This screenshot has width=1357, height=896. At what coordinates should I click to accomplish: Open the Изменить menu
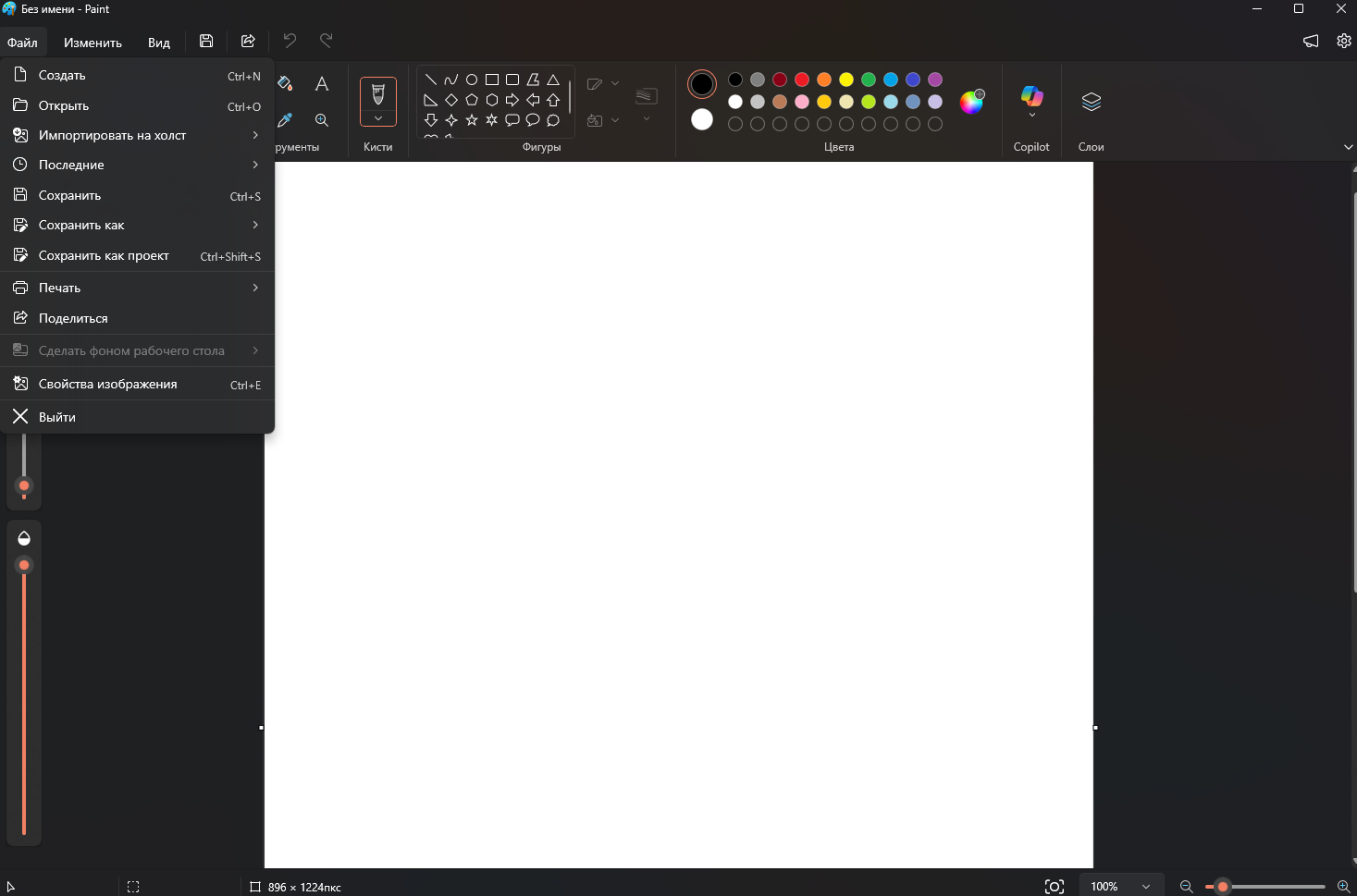pyautogui.click(x=93, y=43)
